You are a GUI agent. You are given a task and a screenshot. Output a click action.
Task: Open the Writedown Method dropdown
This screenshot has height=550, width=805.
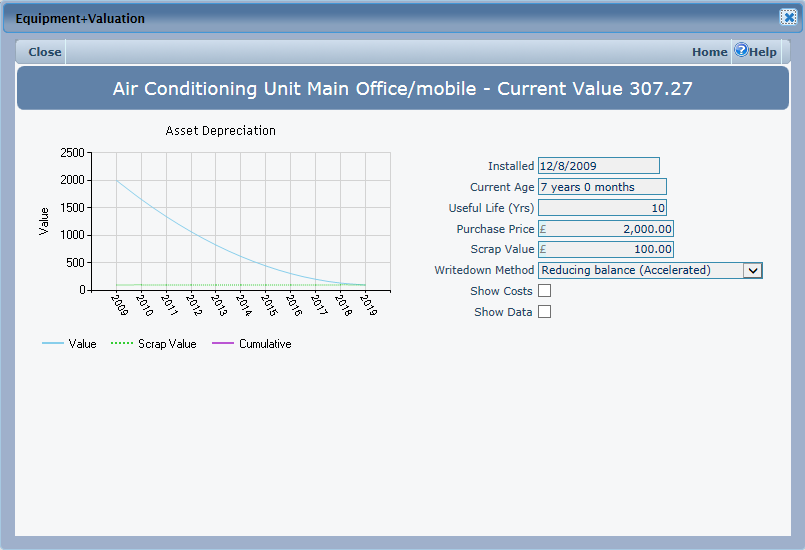click(x=640, y=270)
